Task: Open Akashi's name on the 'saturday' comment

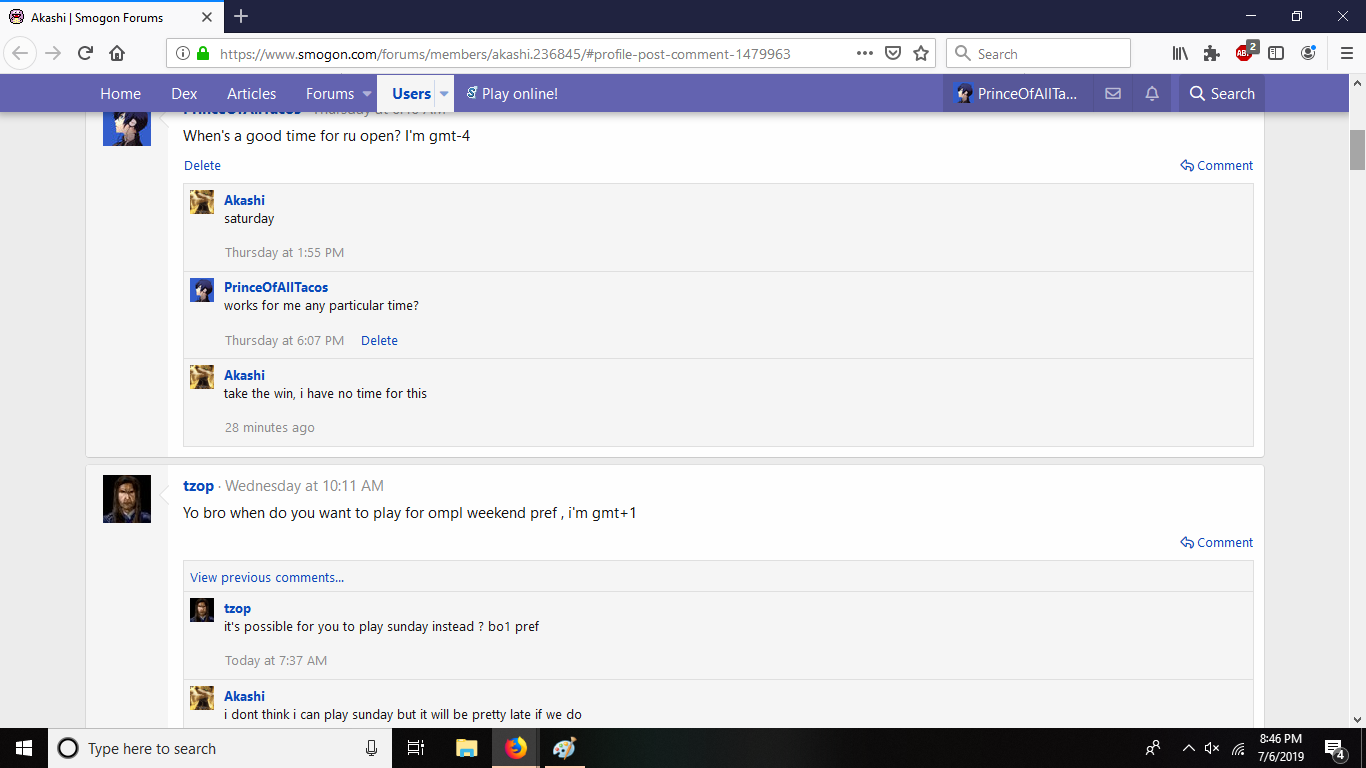Action: click(244, 200)
